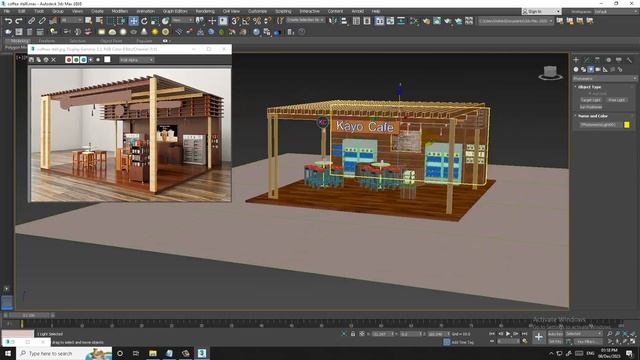Open the Sign In dropdown
Screen dimensions: 640x360
click(541, 11)
